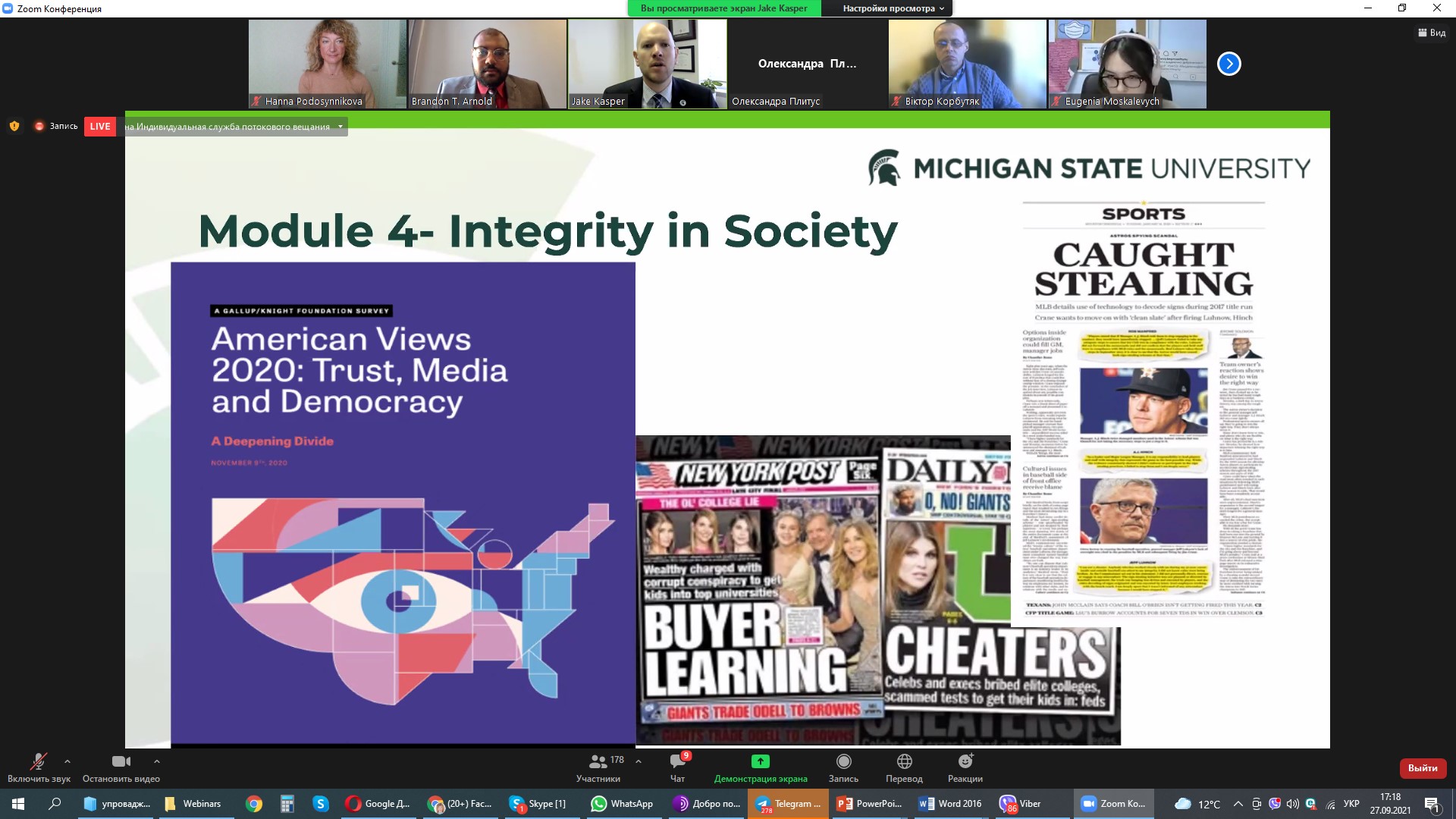Expand video options arrow beside camera
The image size is (1456, 819).
[x=157, y=761]
